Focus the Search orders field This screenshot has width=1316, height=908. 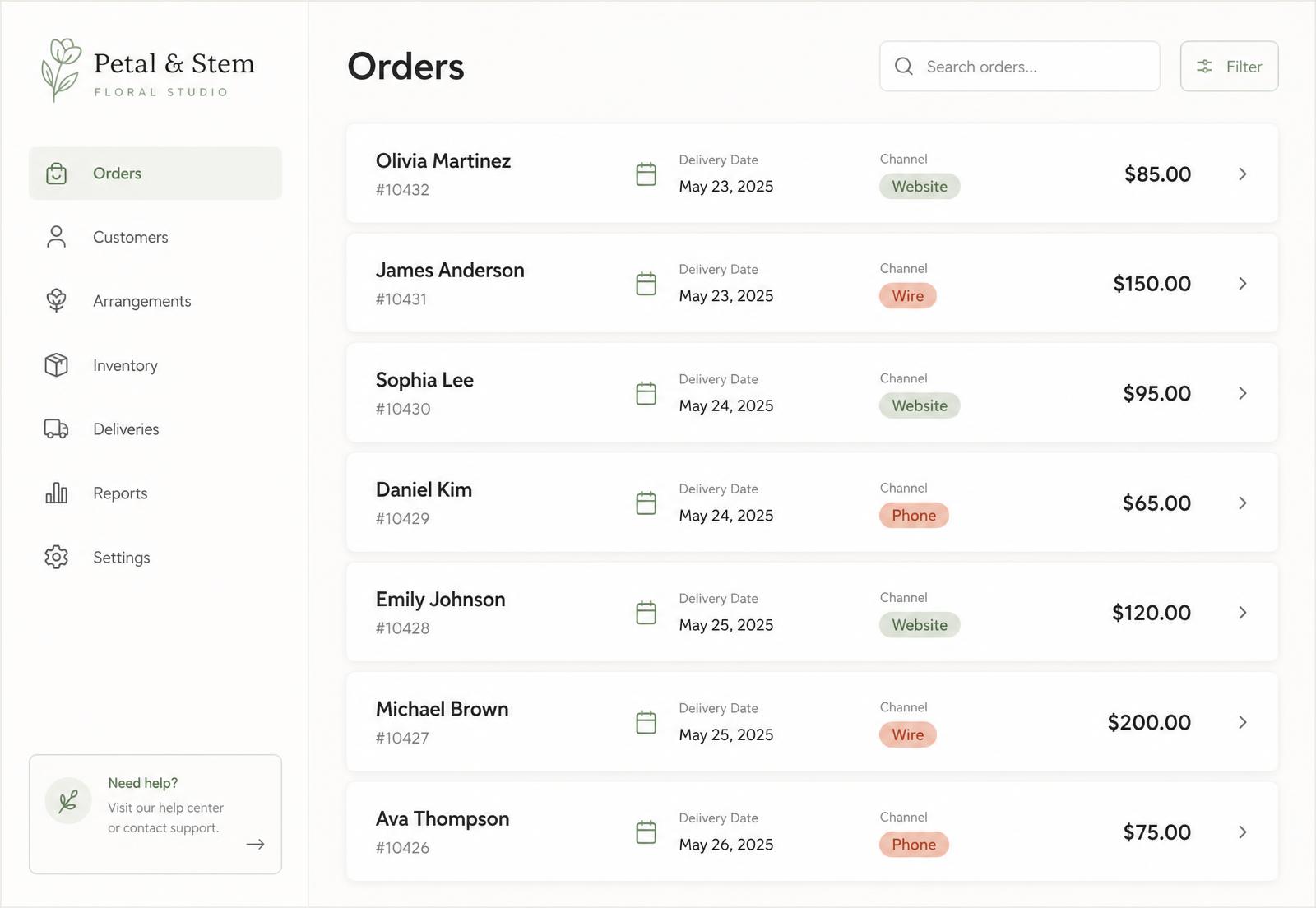pyautogui.click(x=1019, y=67)
